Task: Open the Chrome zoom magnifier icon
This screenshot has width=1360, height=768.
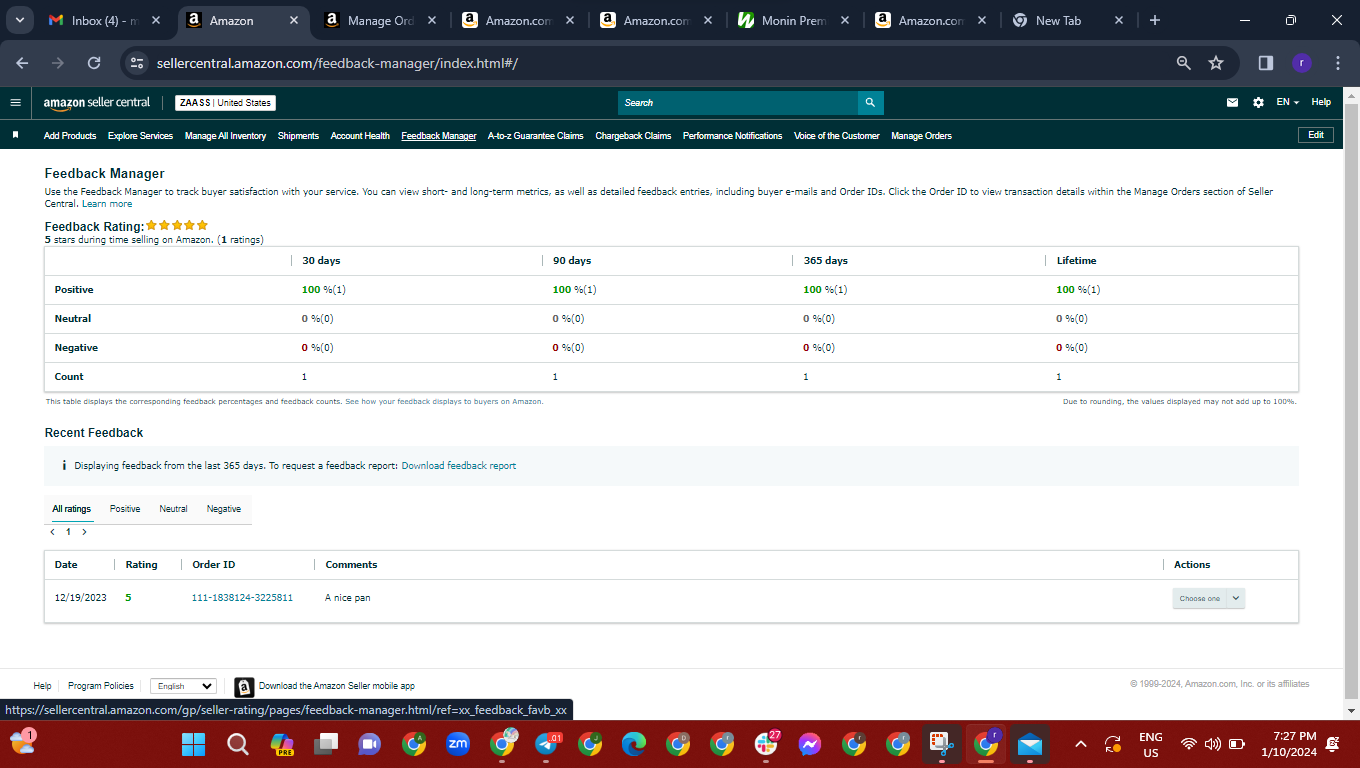Action: coord(1184,63)
